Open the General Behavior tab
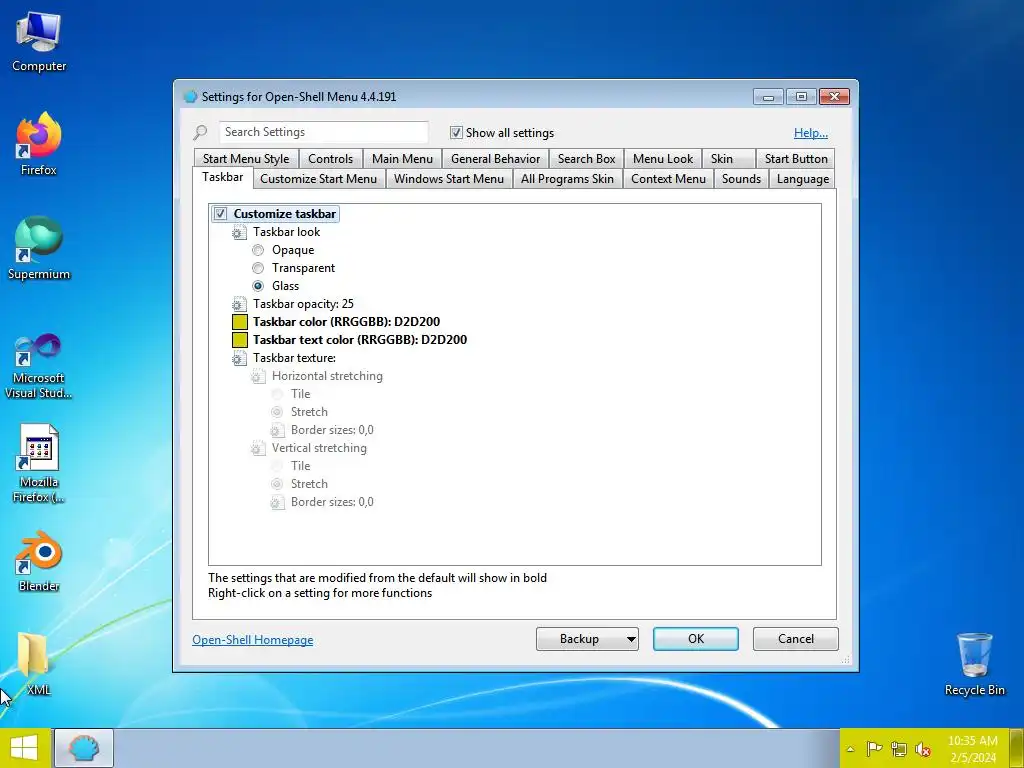 click(x=496, y=159)
